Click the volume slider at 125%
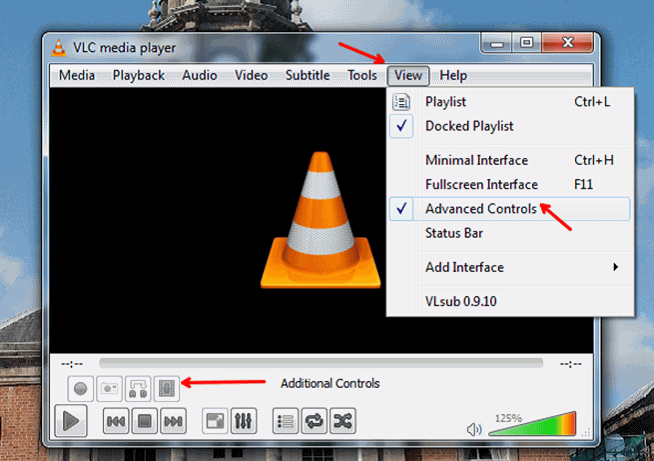This screenshot has width=654, height=461. point(533,424)
